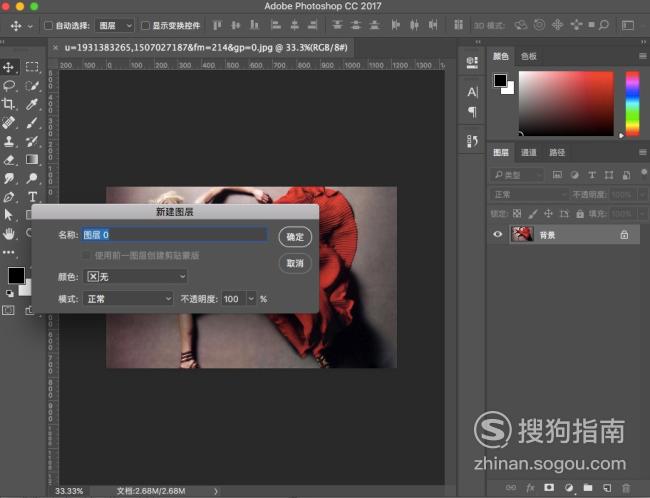Toggle visibility of the 背景 layer

498,234
